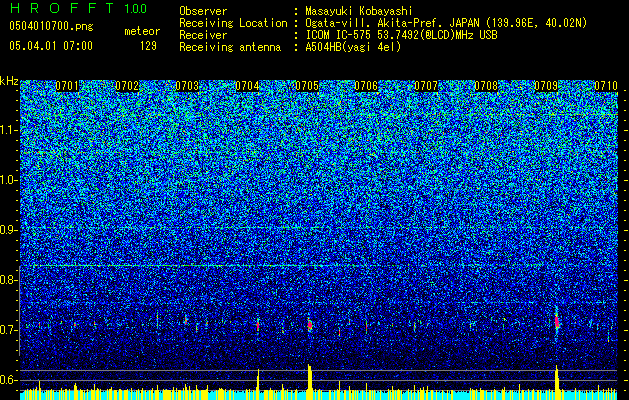This screenshot has width=629, height=400.
Task: Click the 0707 time marker
Action: (426, 86)
